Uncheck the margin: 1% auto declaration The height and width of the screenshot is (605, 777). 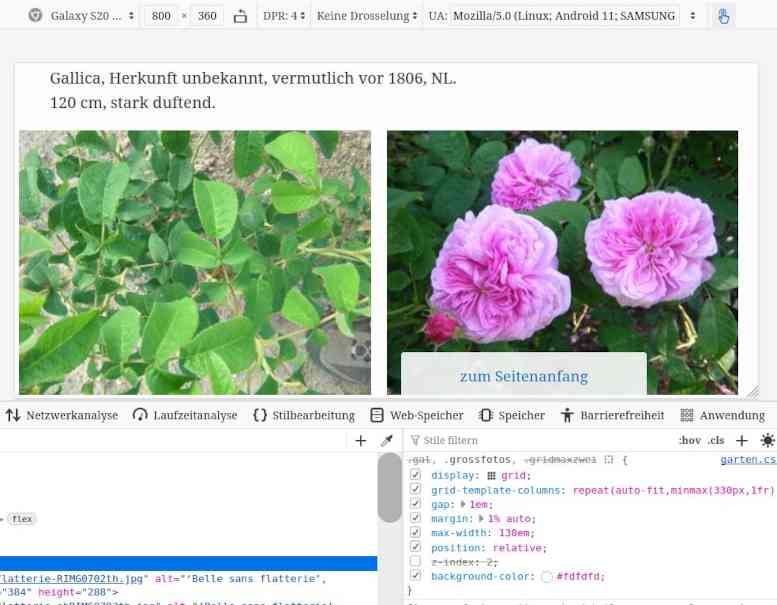(415, 518)
